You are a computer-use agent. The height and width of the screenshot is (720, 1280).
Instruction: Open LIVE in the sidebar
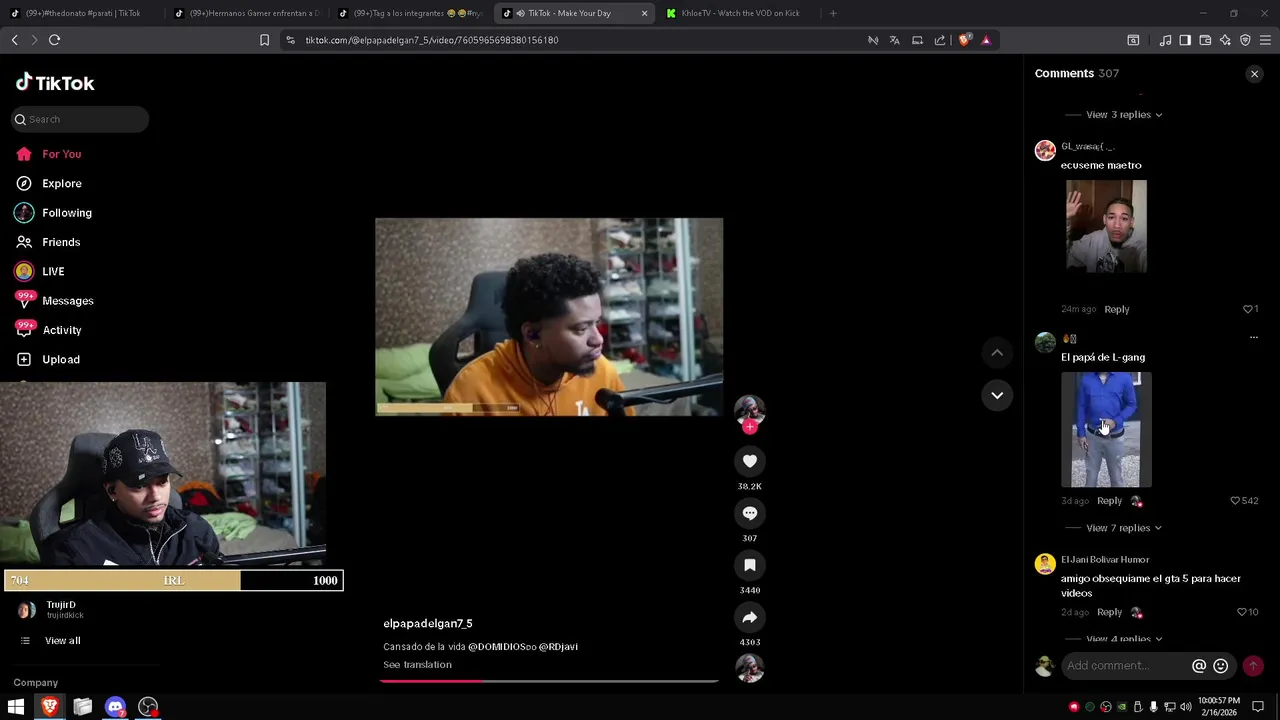tap(53, 272)
